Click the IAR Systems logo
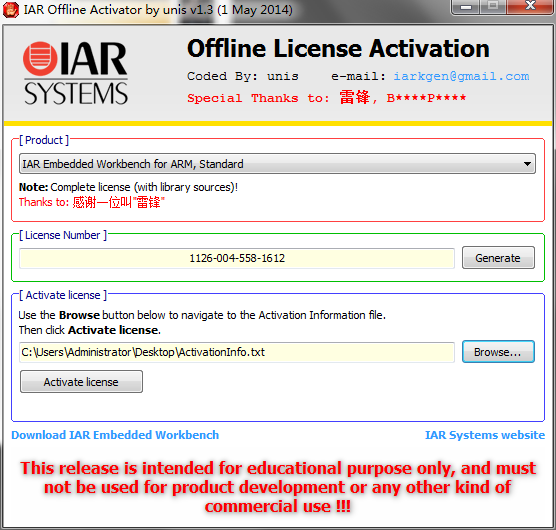556x530 pixels. point(75,73)
